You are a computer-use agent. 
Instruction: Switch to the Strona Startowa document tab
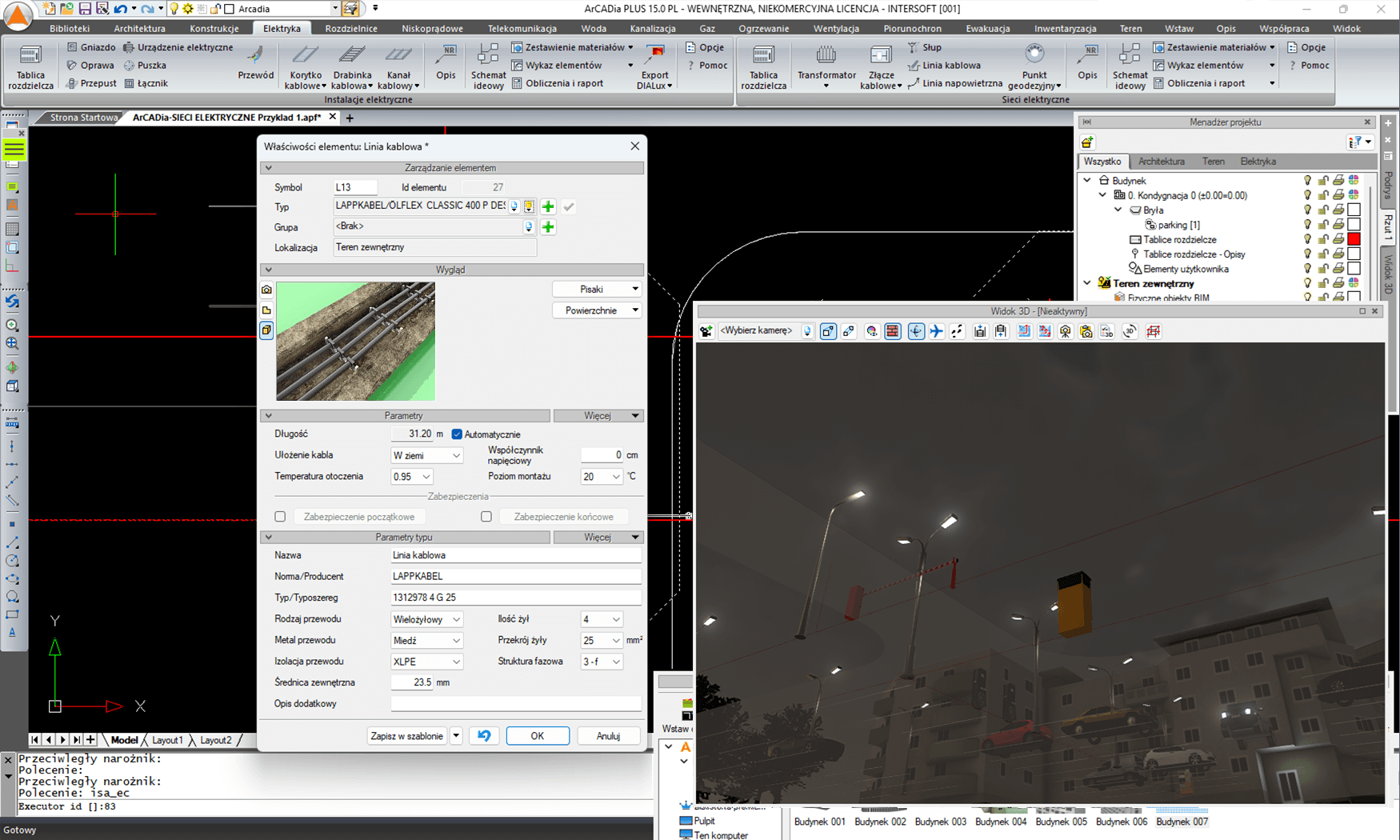(83, 118)
